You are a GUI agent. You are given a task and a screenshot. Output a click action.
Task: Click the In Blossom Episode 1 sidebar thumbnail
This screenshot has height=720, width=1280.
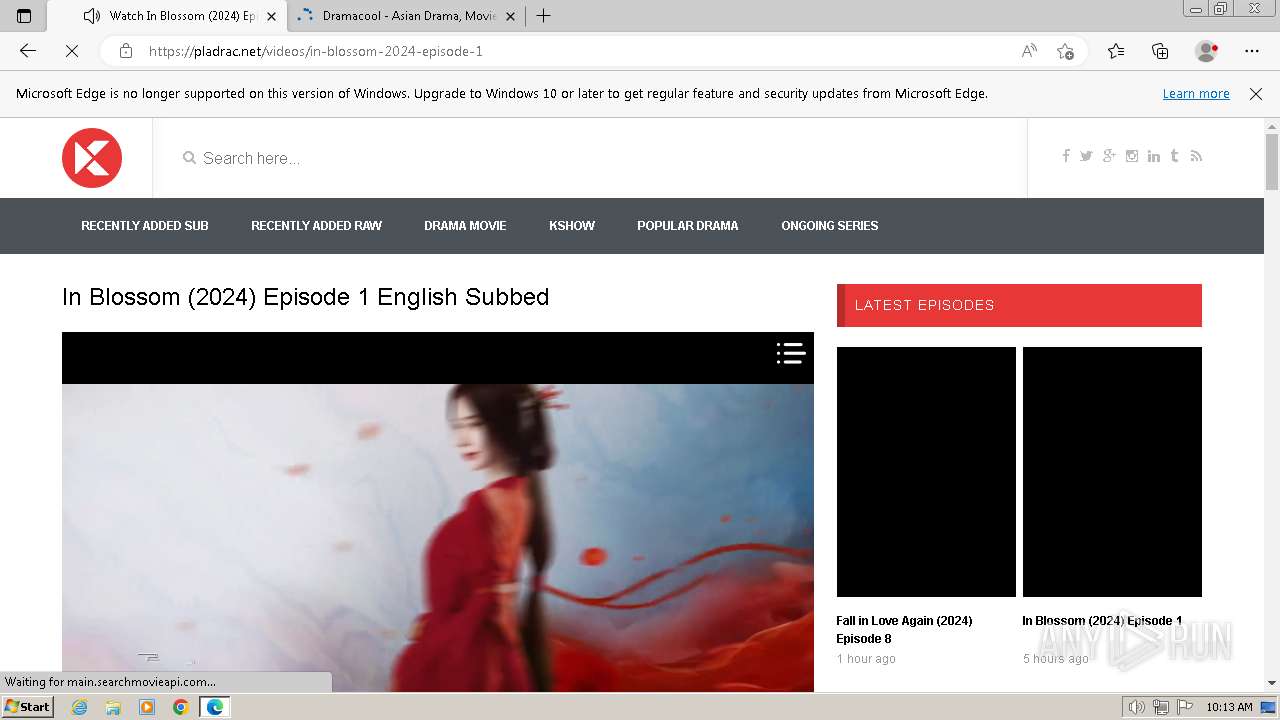click(x=1112, y=472)
